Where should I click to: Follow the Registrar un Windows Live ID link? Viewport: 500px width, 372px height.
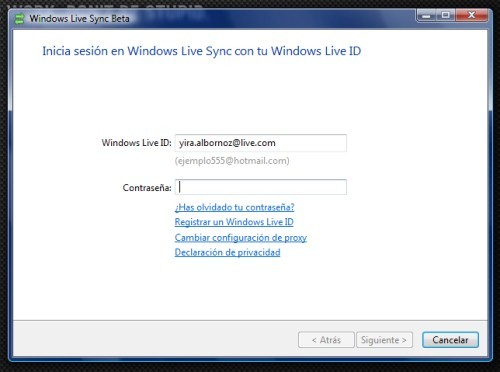(234, 222)
